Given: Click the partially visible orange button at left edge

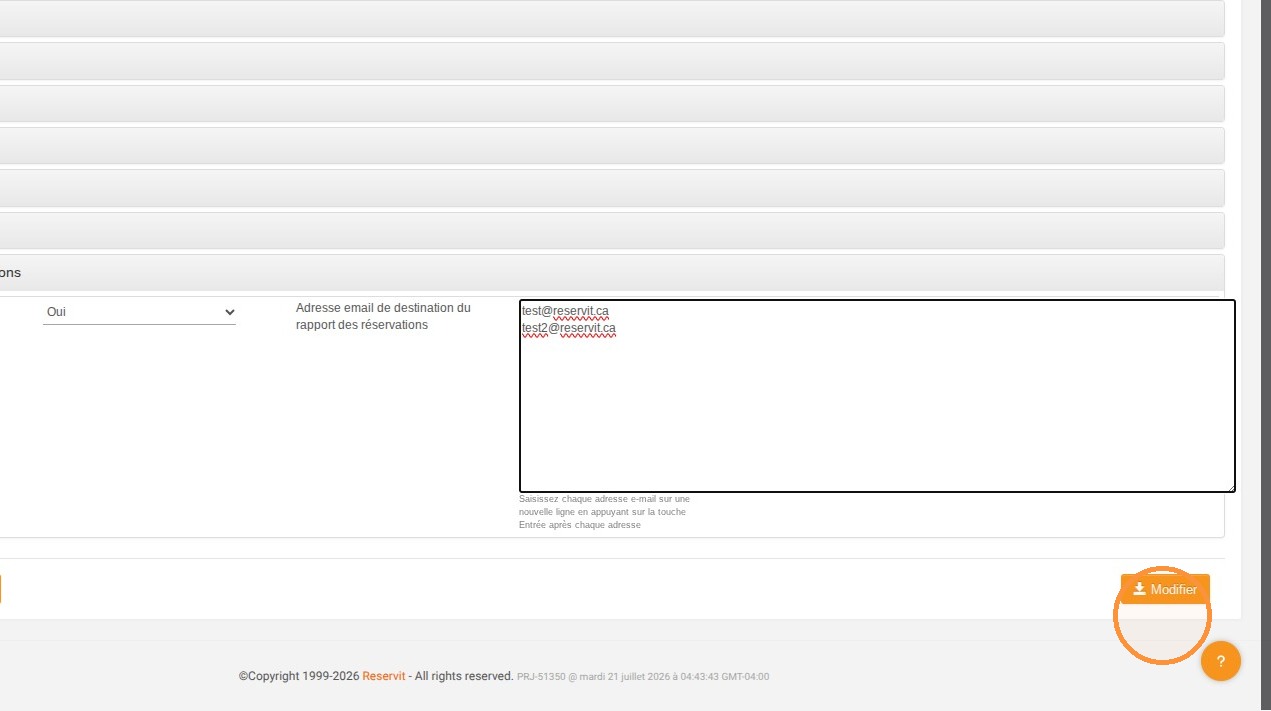Looking at the screenshot, I should (1, 589).
